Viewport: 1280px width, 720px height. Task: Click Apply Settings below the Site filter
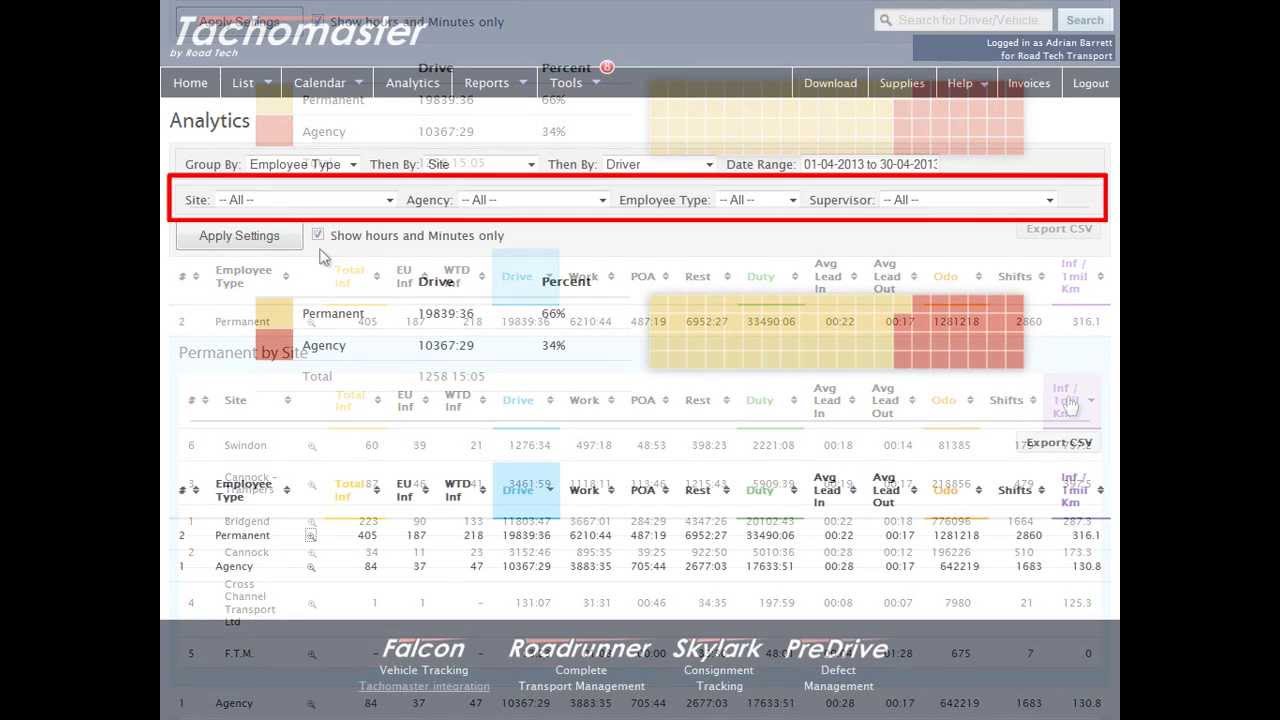(239, 236)
